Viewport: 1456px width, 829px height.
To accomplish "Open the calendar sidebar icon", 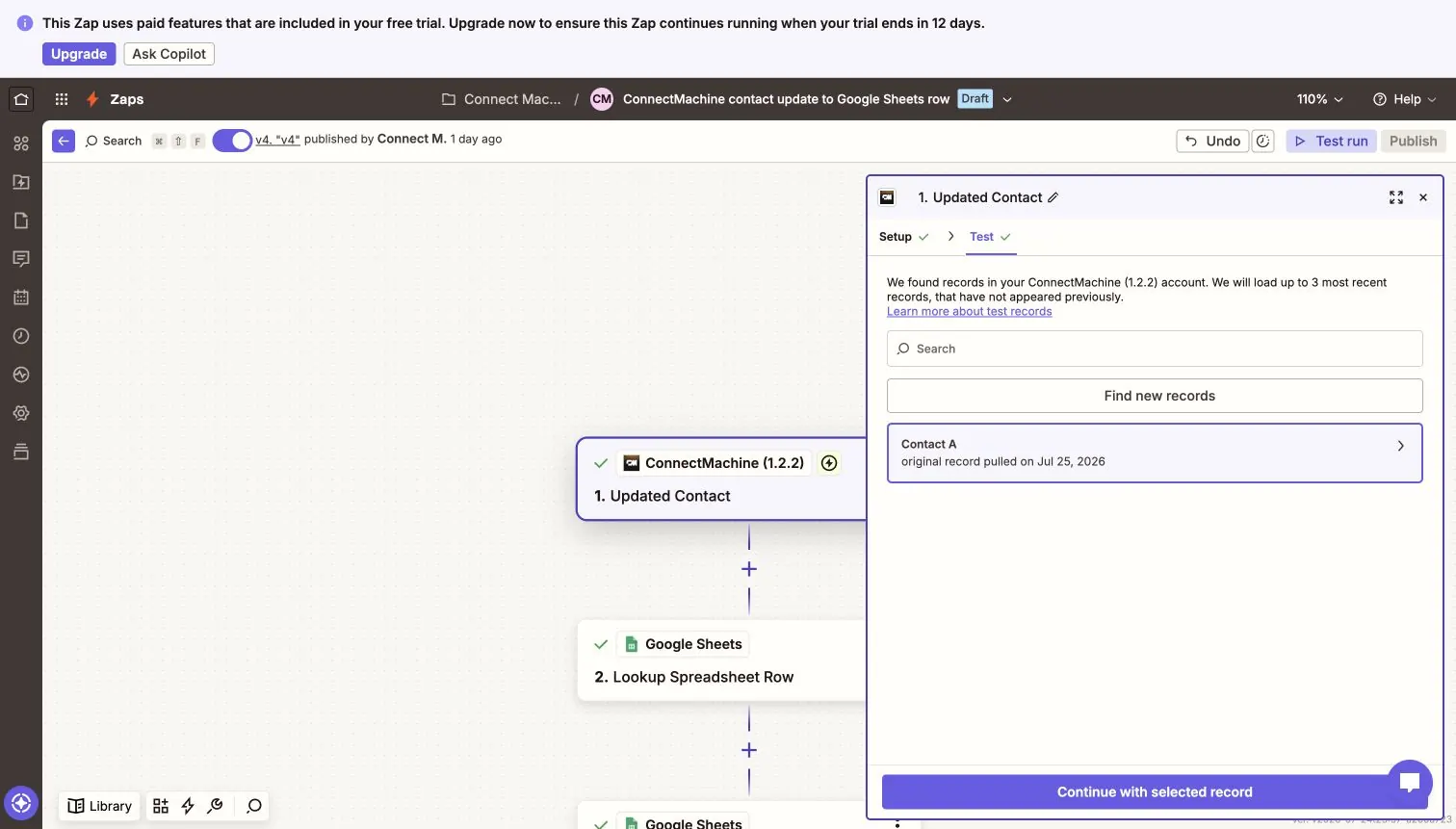I will [x=21, y=298].
